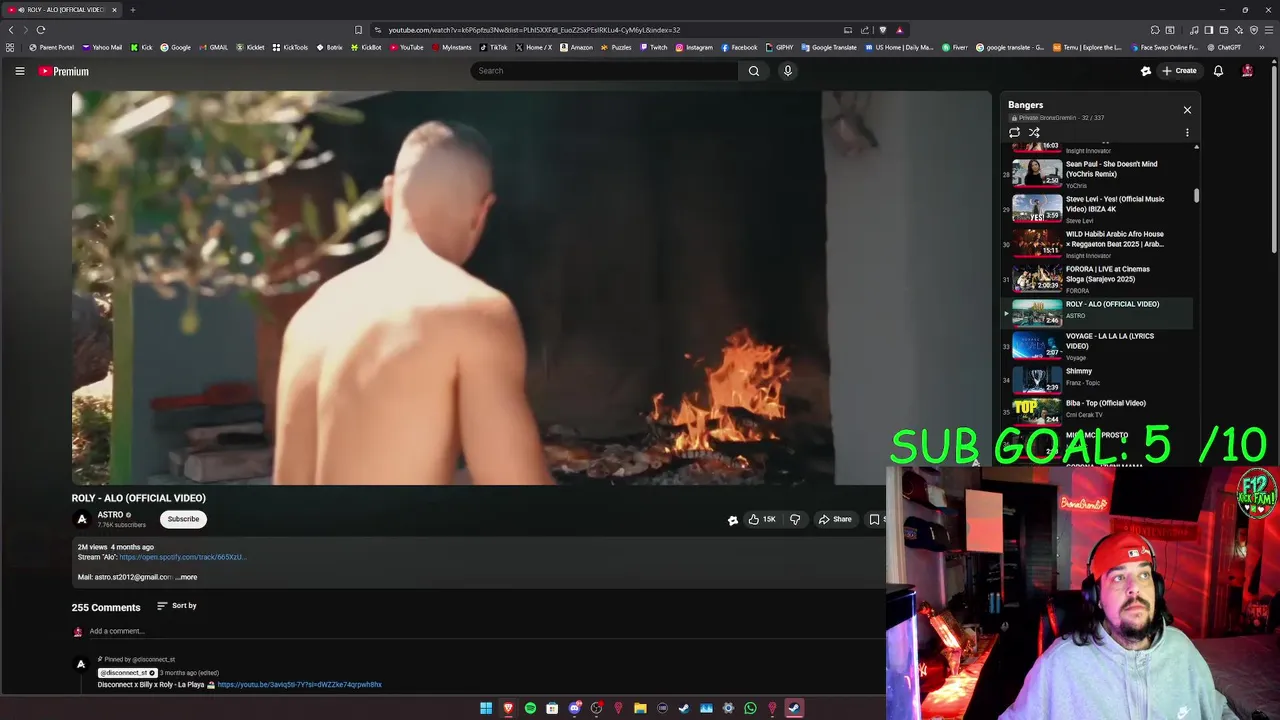The width and height of the screenshot is (1280, 720).
Task: Subscribe to ASTRO channel
Action: click(x=183, y=519)
